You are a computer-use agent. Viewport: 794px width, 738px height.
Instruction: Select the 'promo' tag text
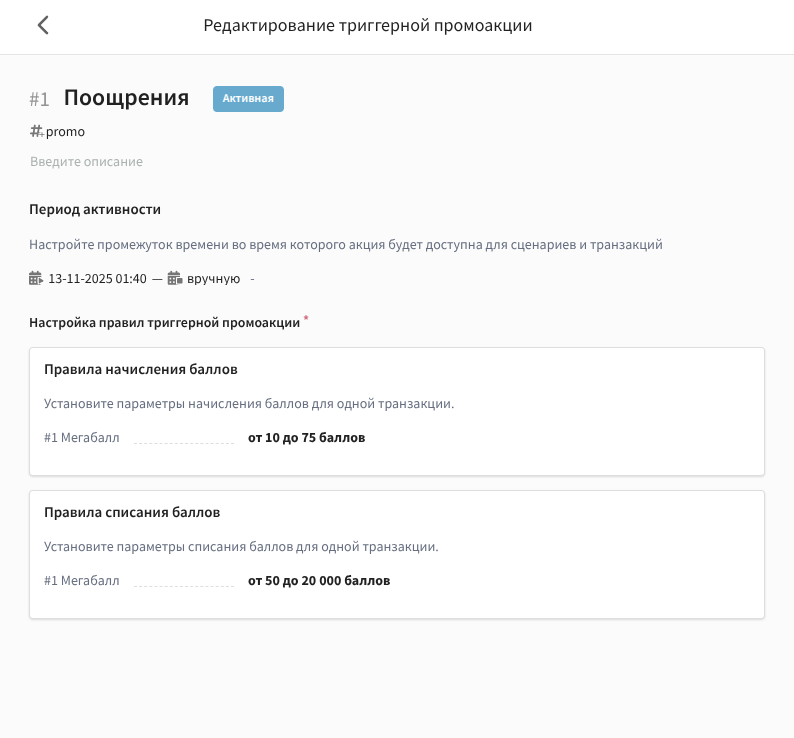coord(66,132)
